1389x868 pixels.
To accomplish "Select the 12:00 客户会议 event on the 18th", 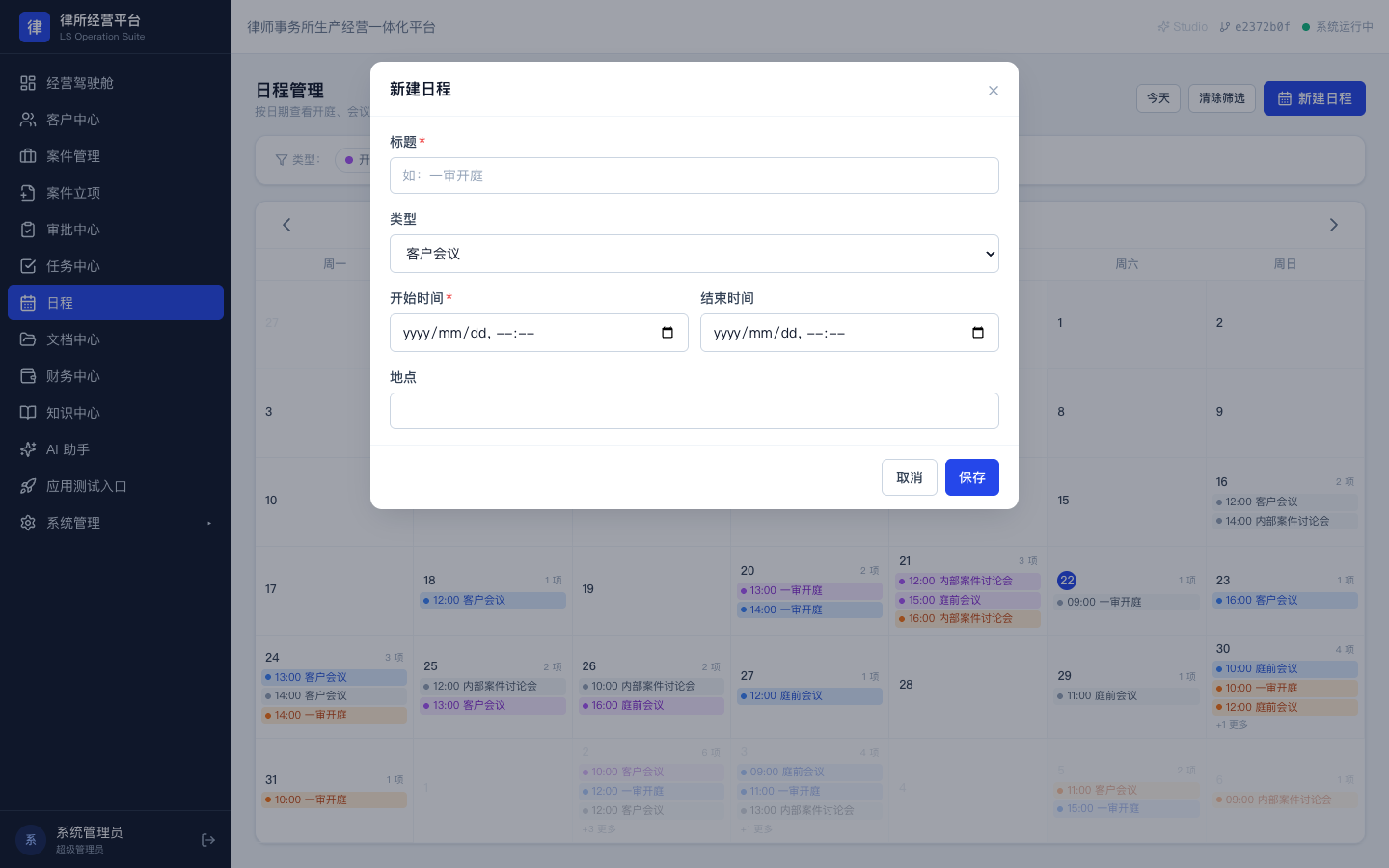I will point(493,600).
